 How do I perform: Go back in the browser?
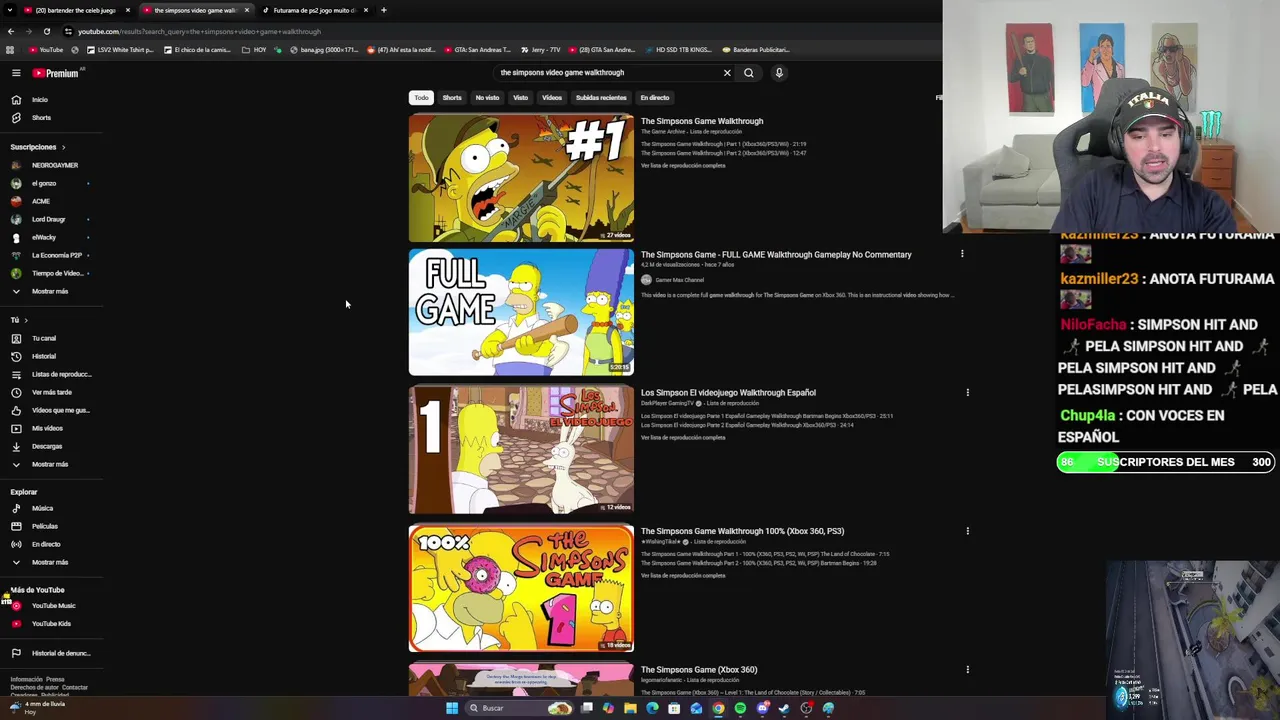[x=11, y=32]
